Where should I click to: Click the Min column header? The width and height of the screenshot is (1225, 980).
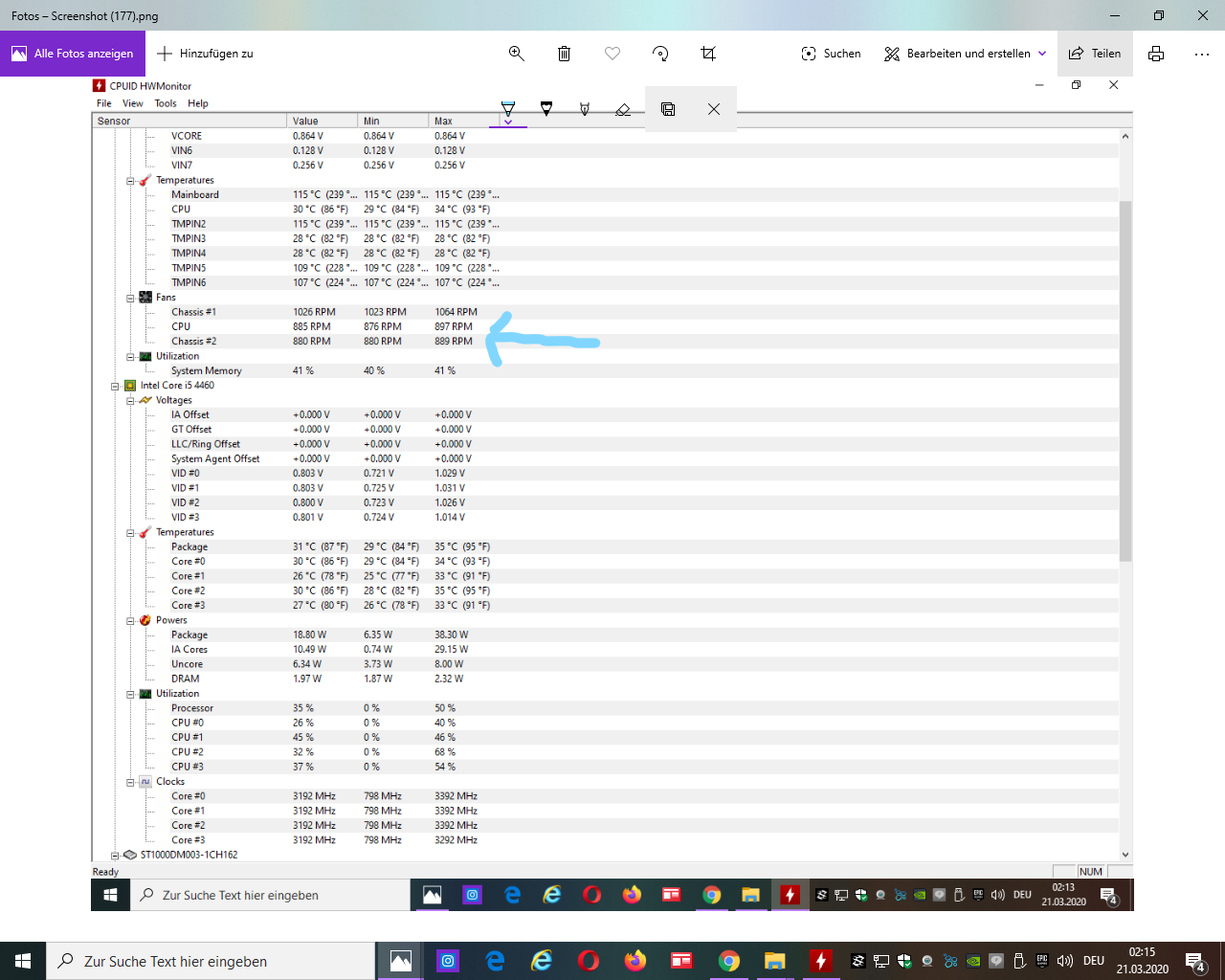[x=393, y=121]
